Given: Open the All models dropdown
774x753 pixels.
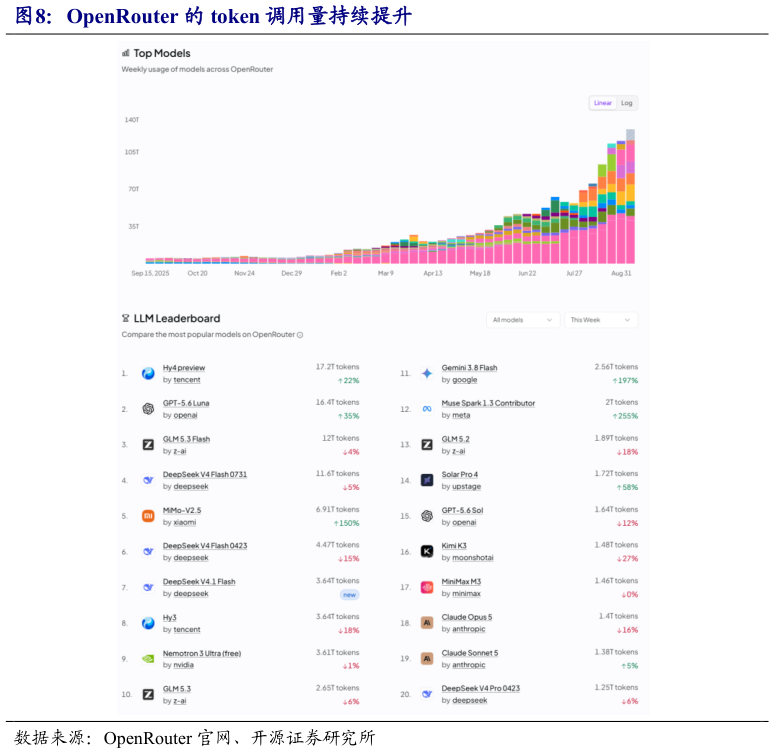Looking at the screenshot, I should tap(523, 320).
